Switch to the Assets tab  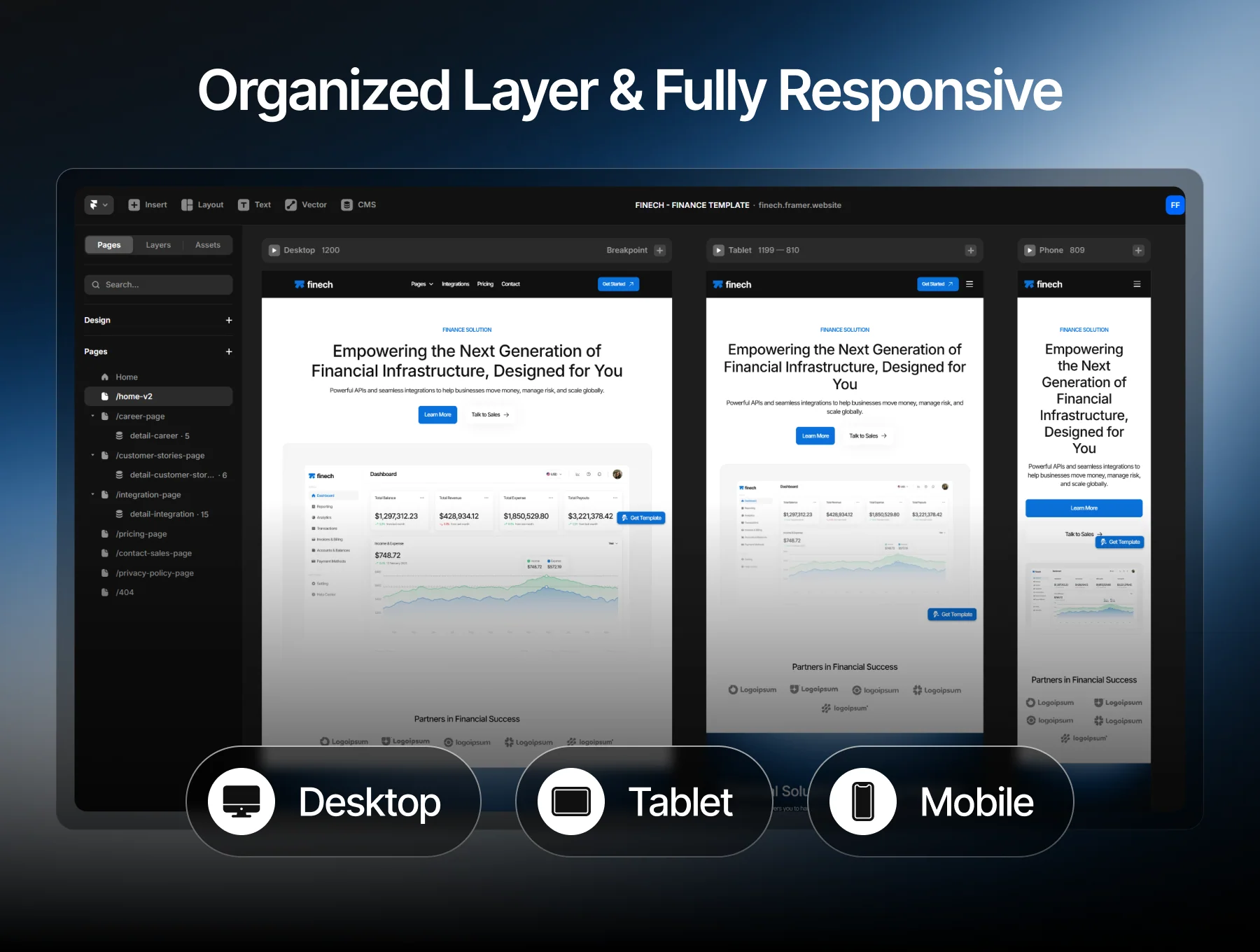[x=208, y=245]
